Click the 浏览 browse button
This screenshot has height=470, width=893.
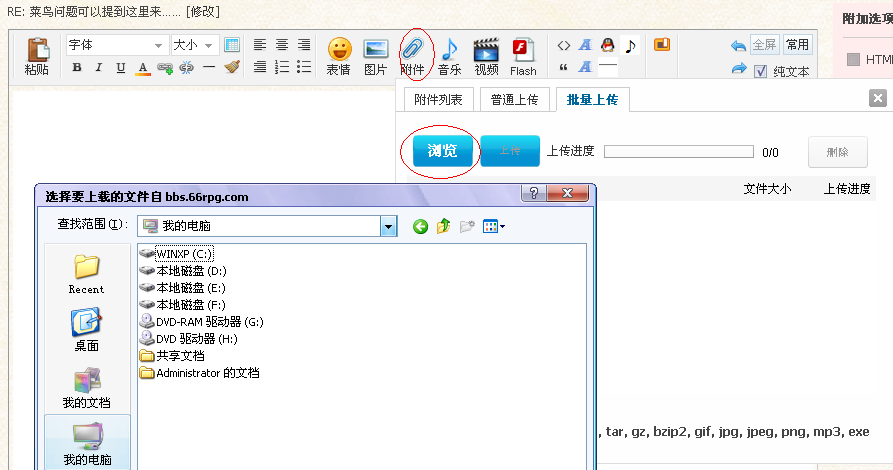click(x=443, y=151)
